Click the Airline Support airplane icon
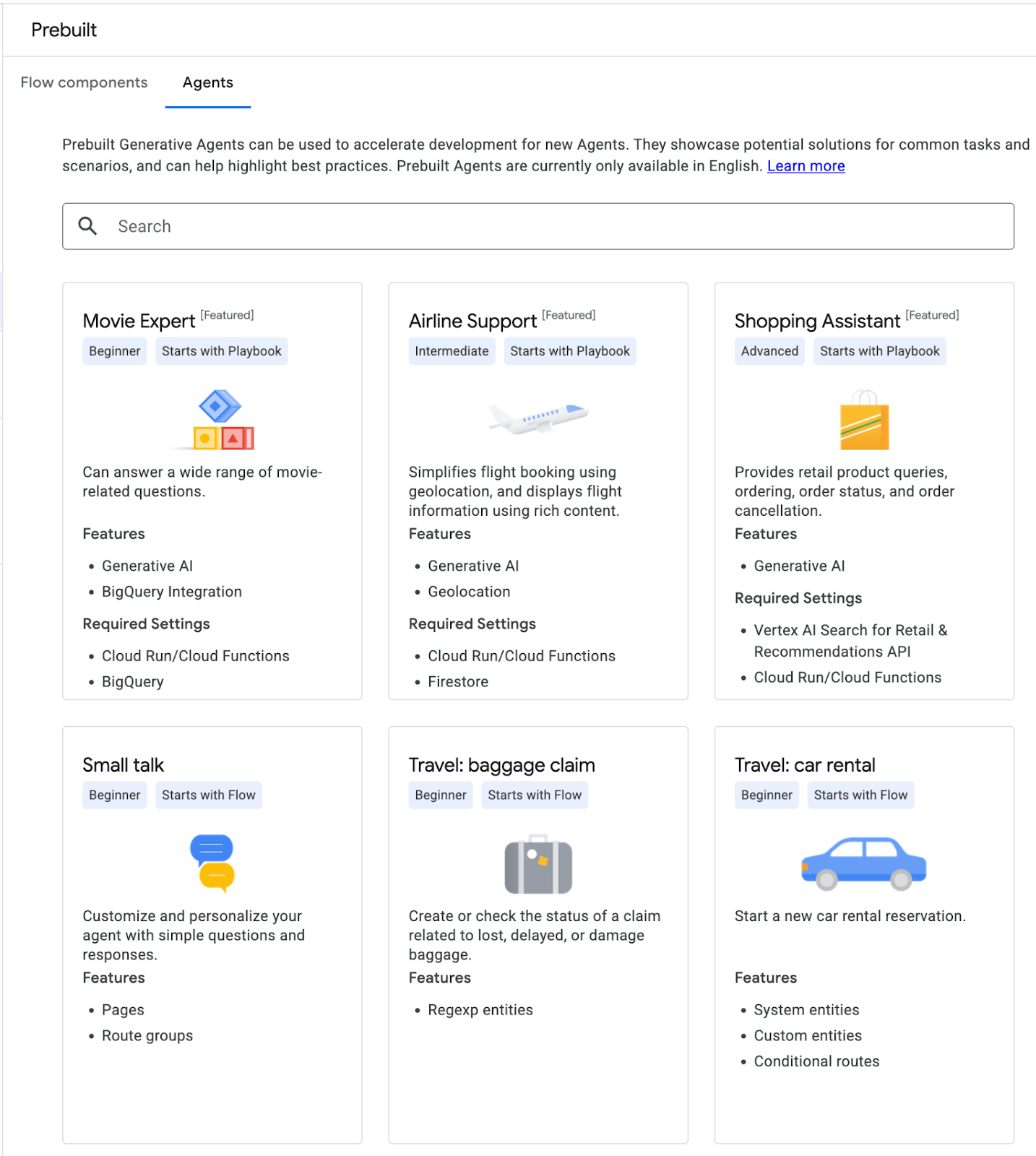Image resolution: width=1036 pixels, height=1156 pixels. click(538, 418)
